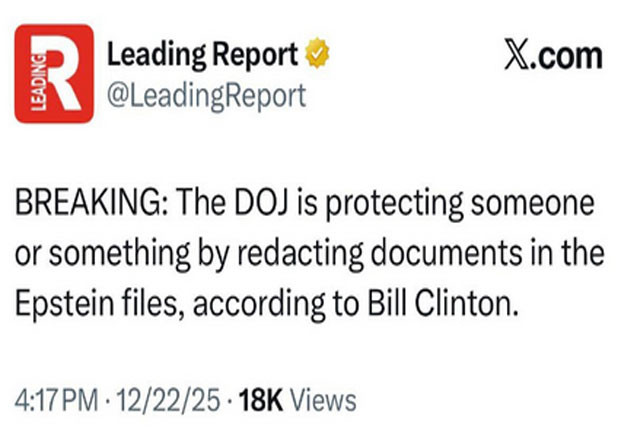Open the @LeadingReport handle
The width and height of the screenshot is (637, 447).
click(205, 97)
